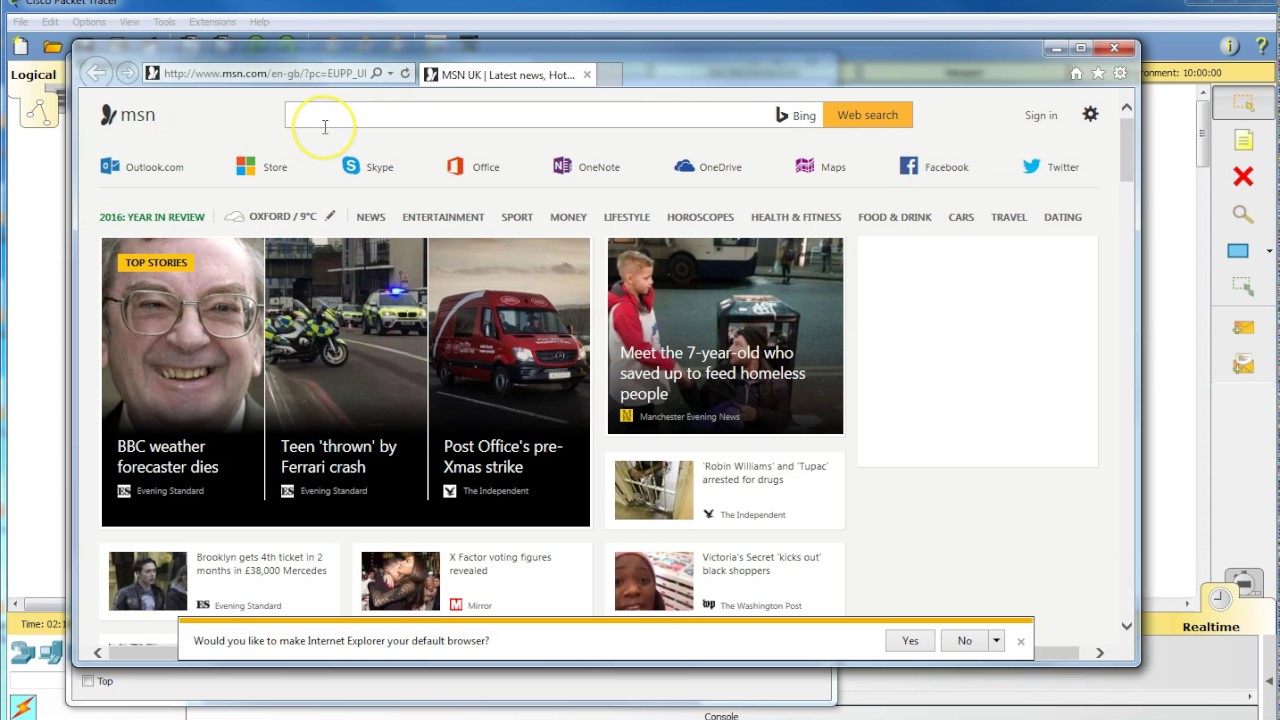Open the Outlook.com shortcut
1280x720 pixels.
(142, 167)
